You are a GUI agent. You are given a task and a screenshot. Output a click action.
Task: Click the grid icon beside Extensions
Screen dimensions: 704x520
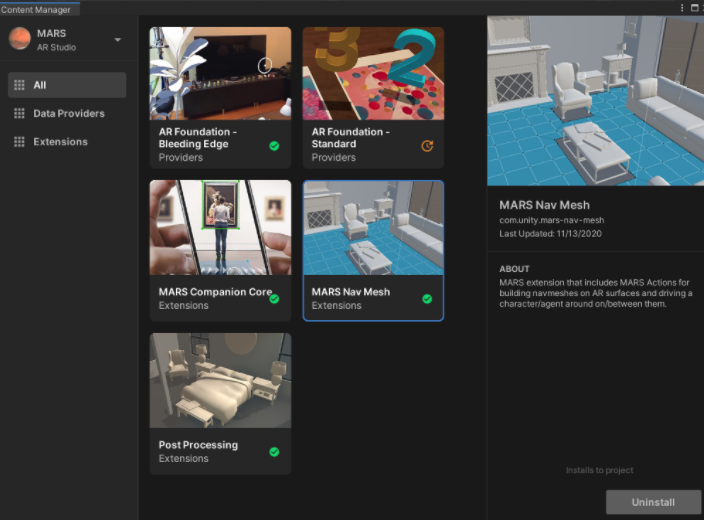[x=19, y=141]
